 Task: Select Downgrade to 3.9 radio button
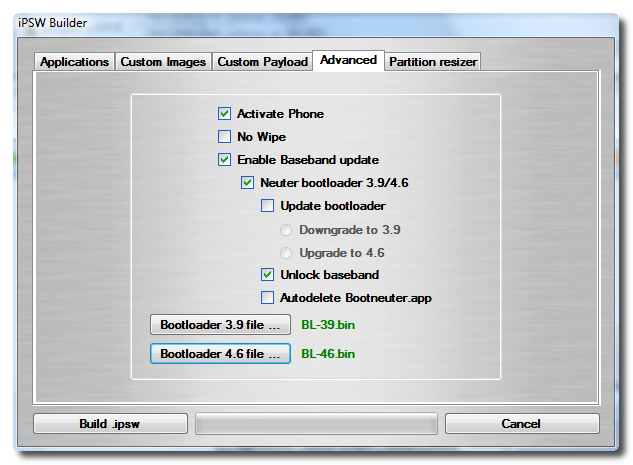tap(286, 230)
